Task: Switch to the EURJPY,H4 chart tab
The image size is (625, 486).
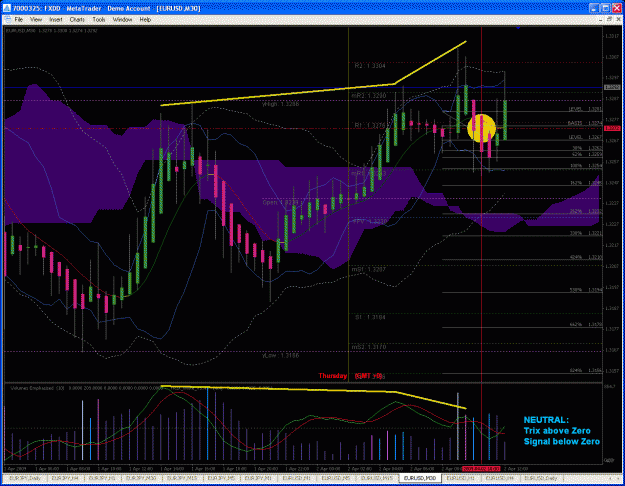Action: [64, 478]
